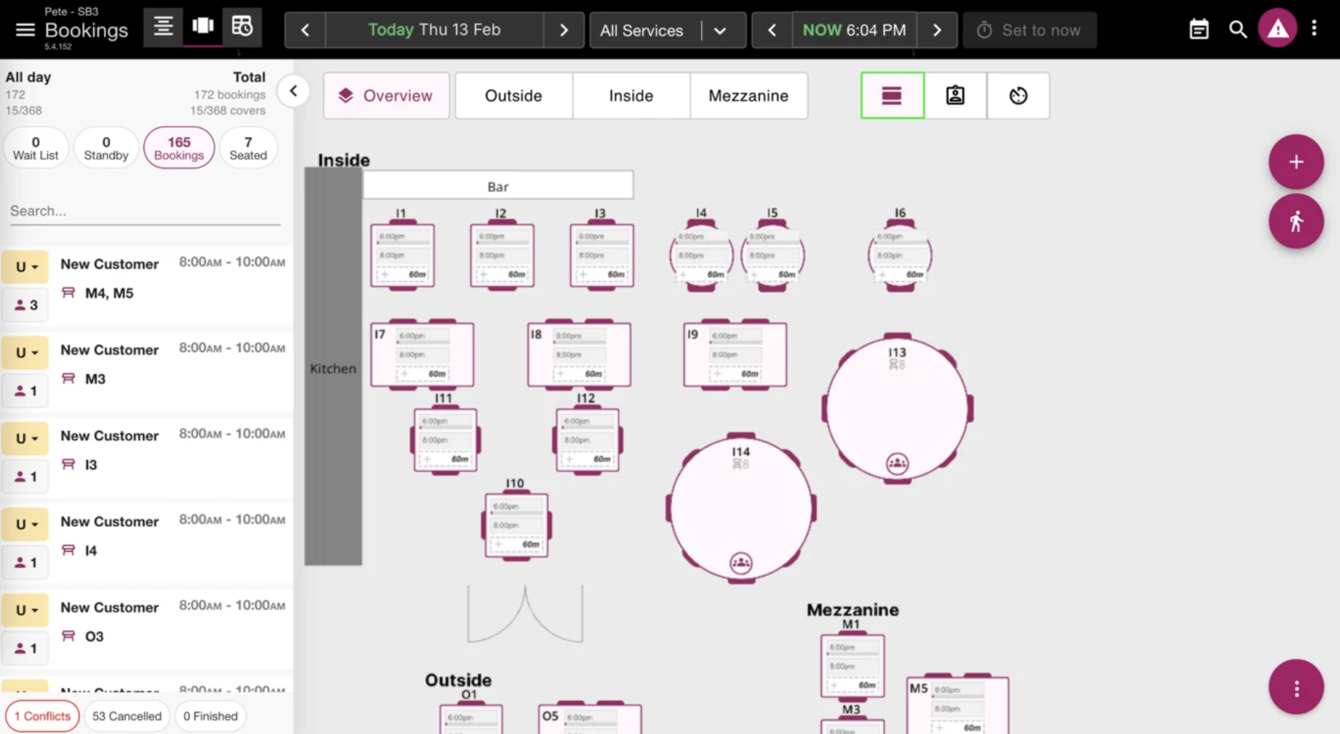Go to the next date

coord(564,30)
